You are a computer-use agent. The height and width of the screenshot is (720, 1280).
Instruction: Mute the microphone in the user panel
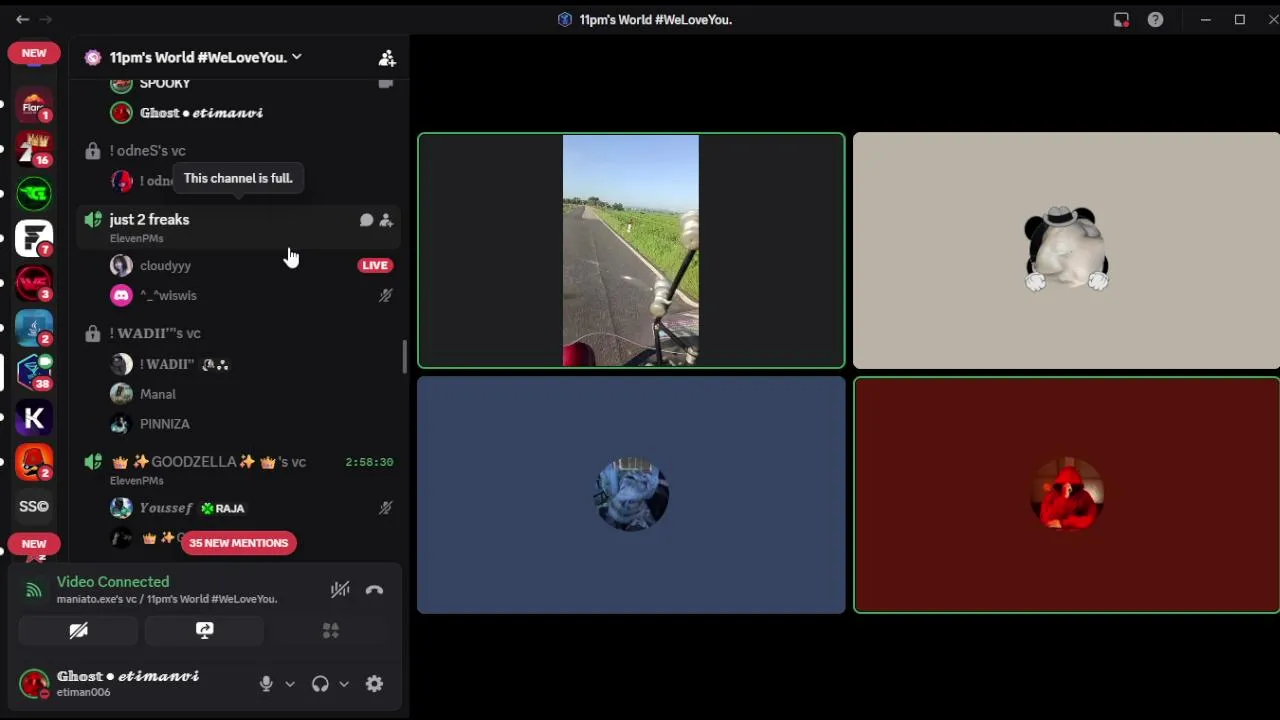pos(266,684)
